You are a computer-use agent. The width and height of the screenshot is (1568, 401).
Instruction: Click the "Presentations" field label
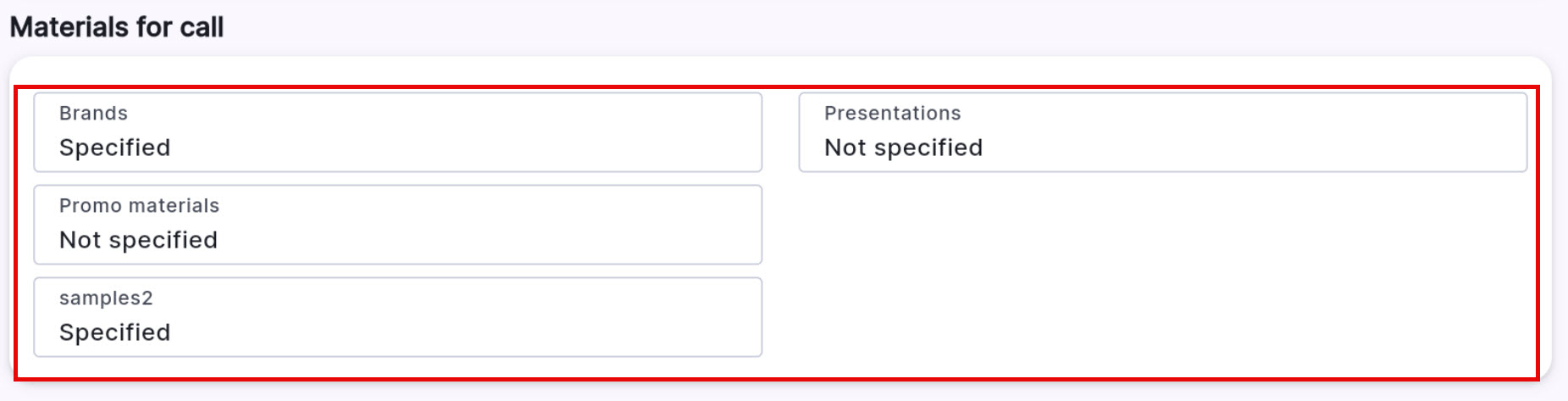(x=892, y=114)
